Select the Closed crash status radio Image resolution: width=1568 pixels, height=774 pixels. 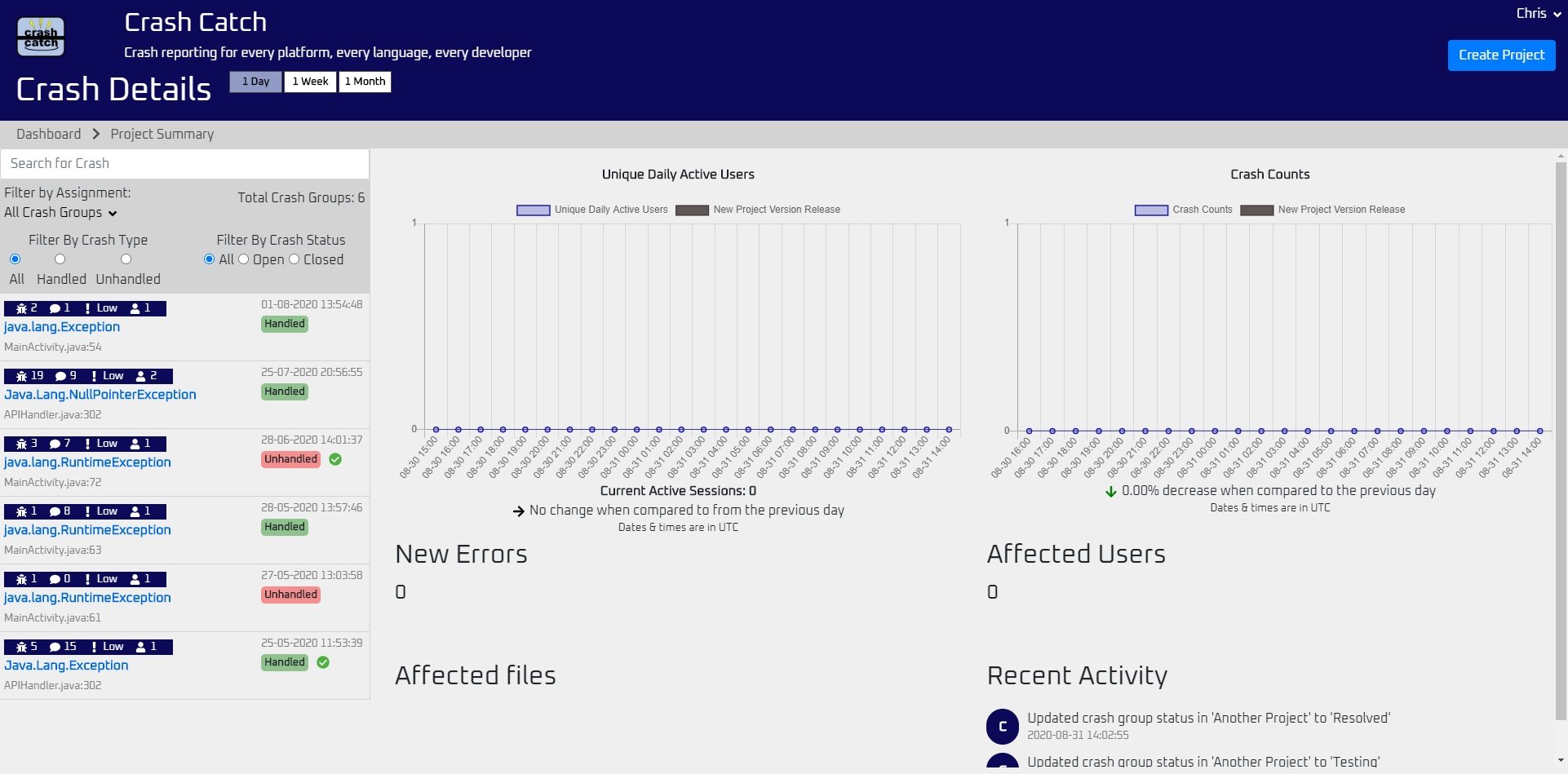pos(294,259)
